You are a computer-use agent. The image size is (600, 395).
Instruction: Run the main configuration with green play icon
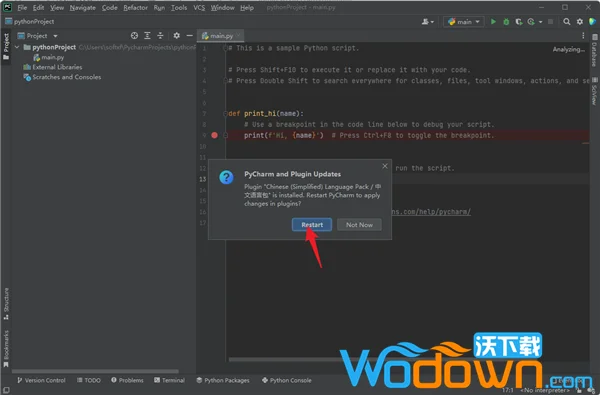(493, 22)
